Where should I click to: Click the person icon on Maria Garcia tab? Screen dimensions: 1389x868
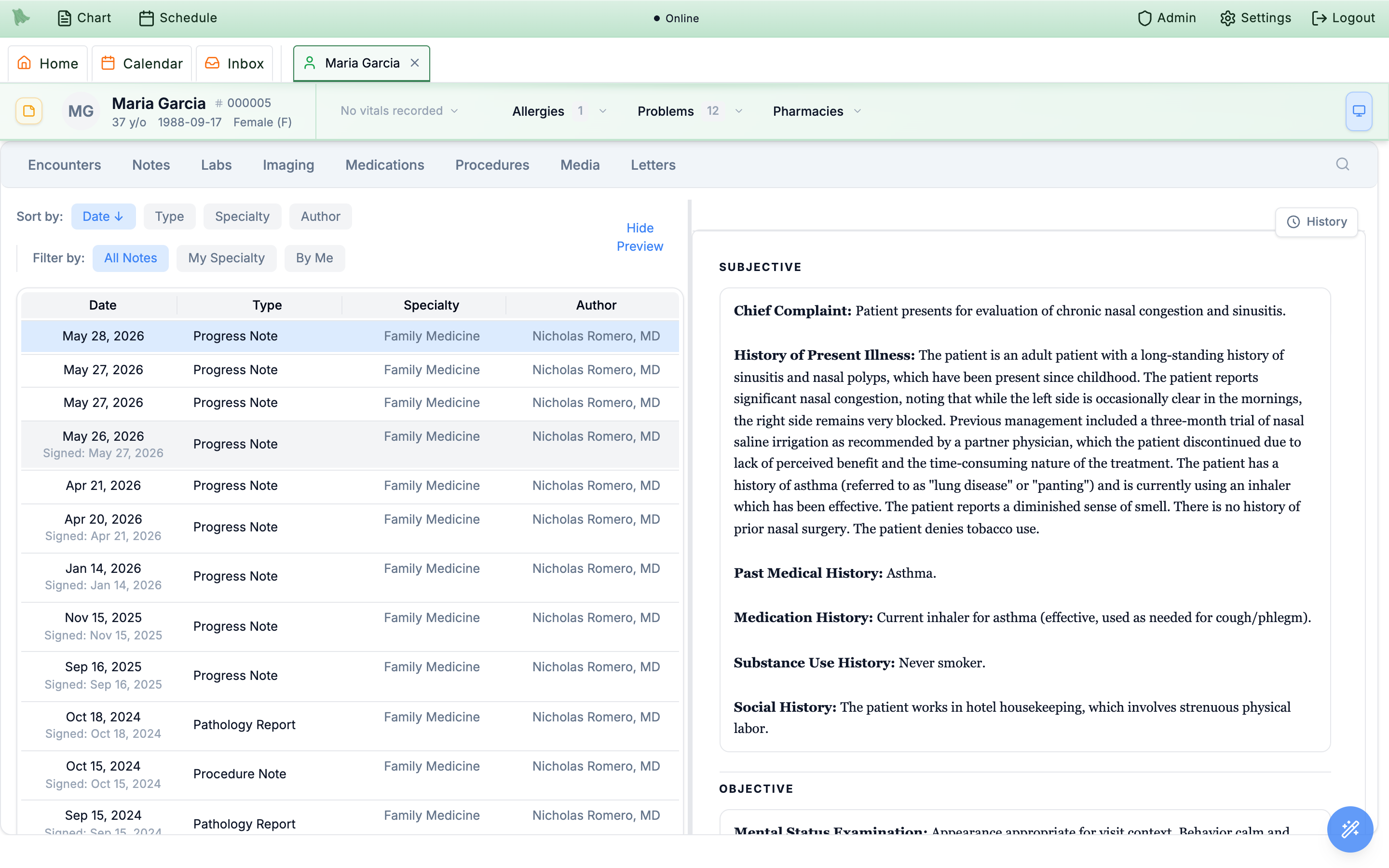click(x=310, y=63)
